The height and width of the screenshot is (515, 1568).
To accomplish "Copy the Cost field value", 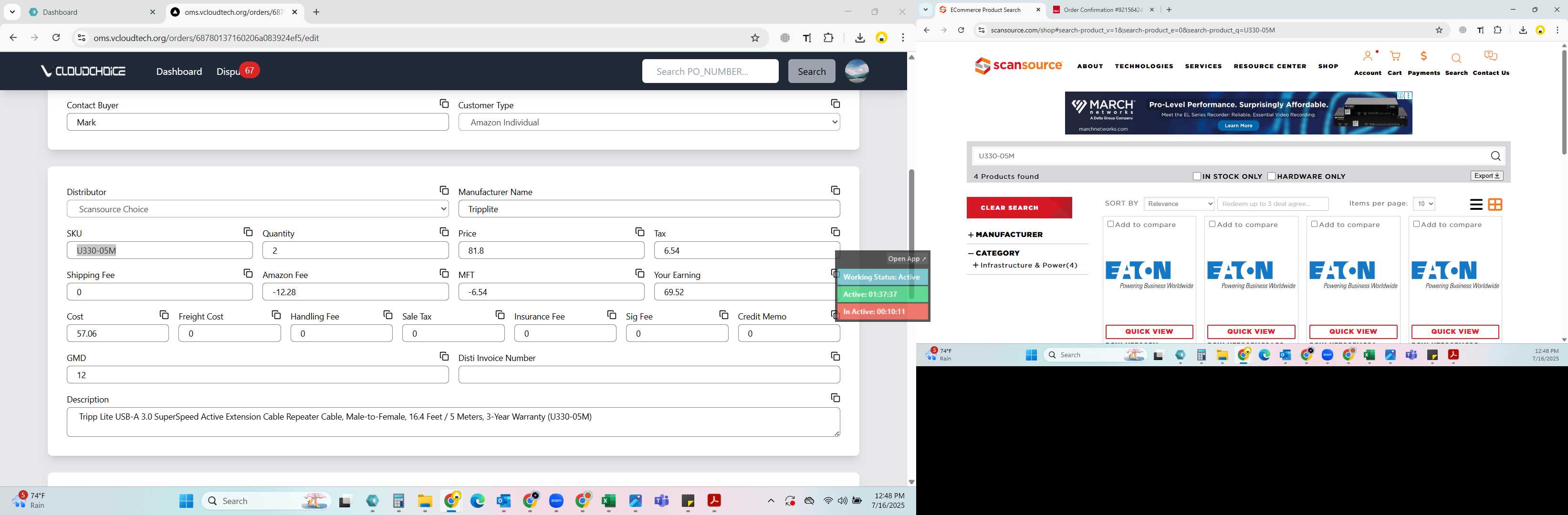I will (x=164, y=314).
